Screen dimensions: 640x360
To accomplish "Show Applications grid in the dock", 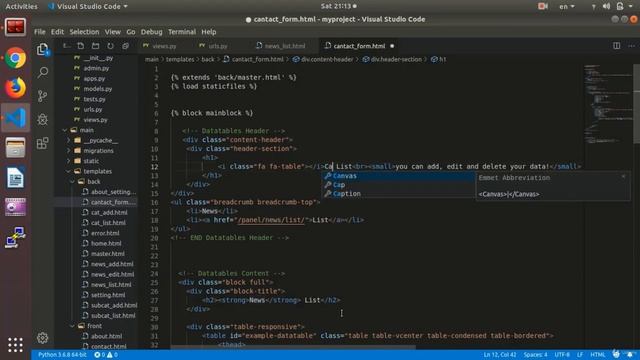I will [16, 345].
